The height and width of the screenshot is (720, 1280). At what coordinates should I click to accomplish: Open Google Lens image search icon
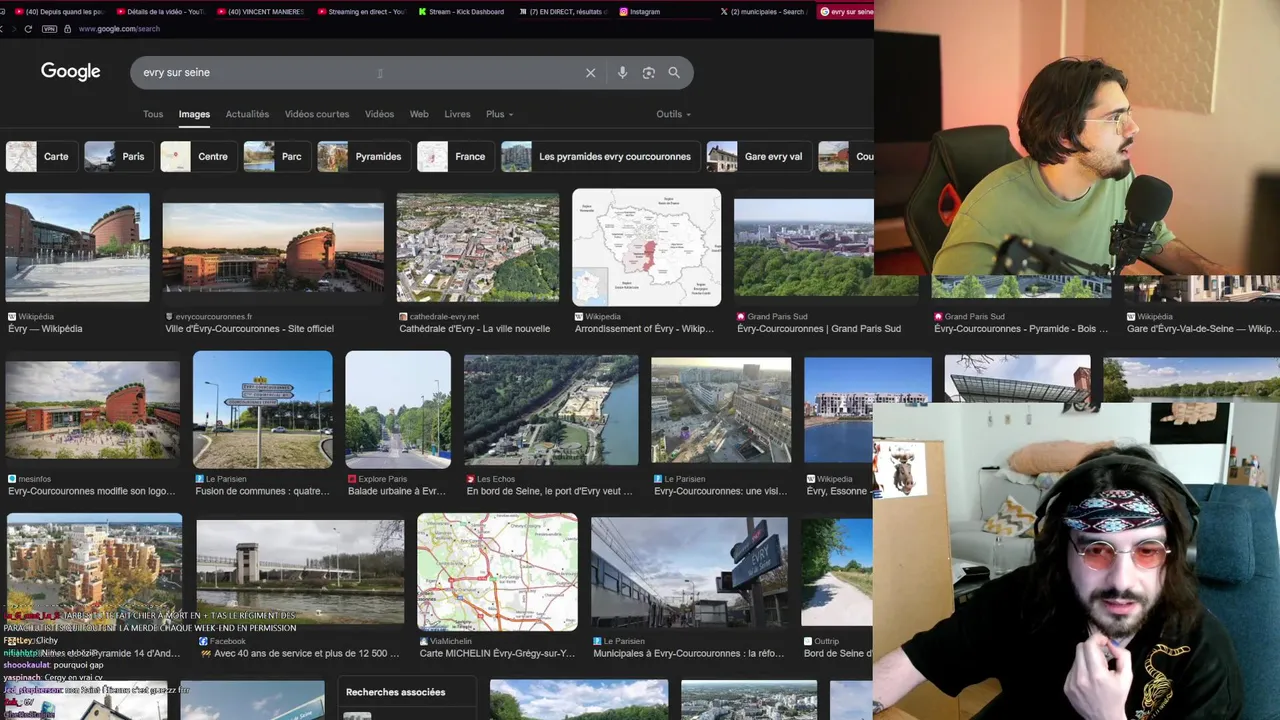click(648, 73)
